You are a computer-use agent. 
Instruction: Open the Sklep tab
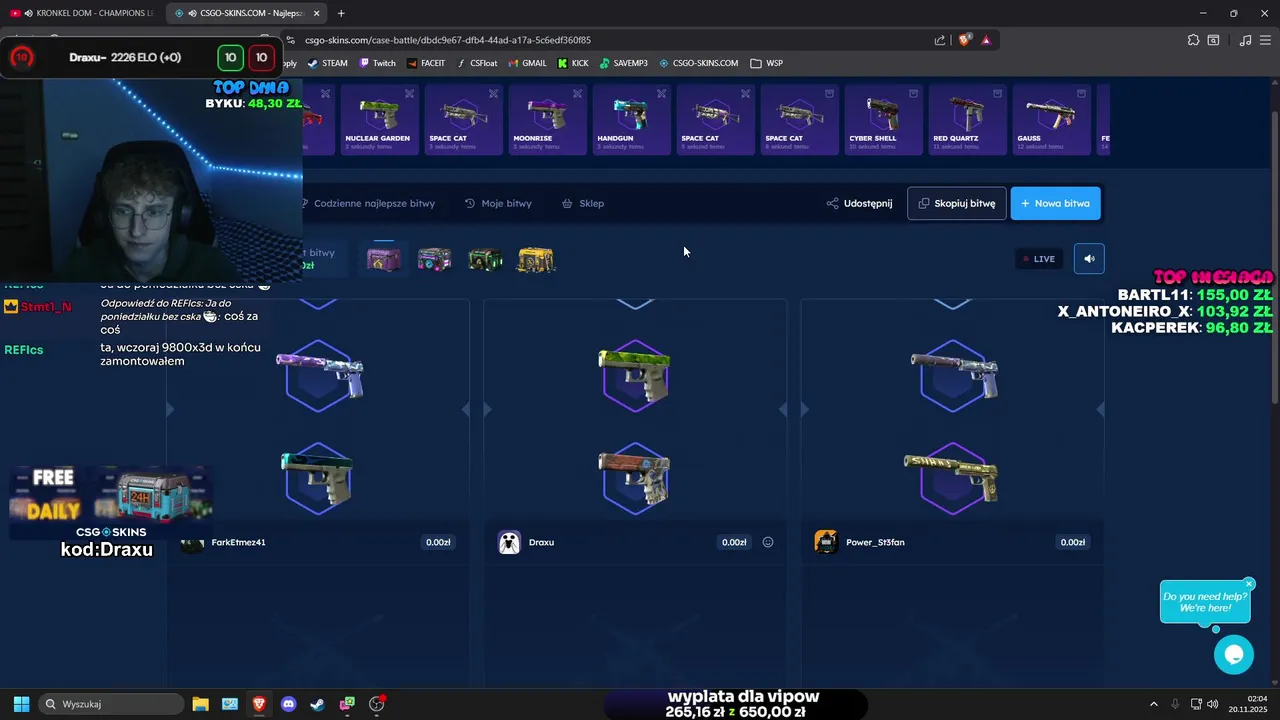pos(583,203)
